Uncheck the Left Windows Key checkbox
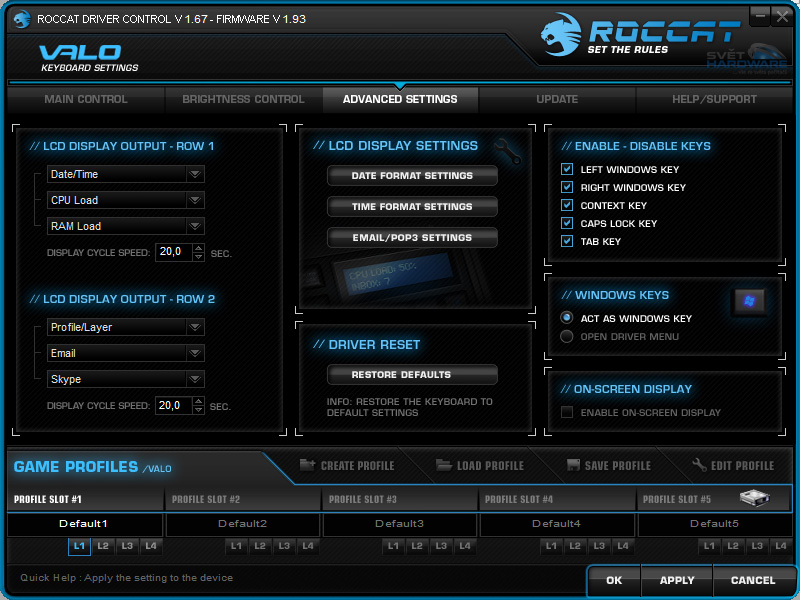Viewport: 800px width, 600px height. (x=567, y=170)
